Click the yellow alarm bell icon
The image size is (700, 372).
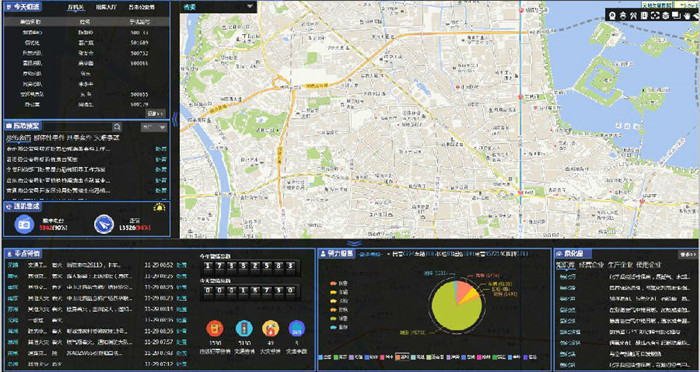point(158,207)
